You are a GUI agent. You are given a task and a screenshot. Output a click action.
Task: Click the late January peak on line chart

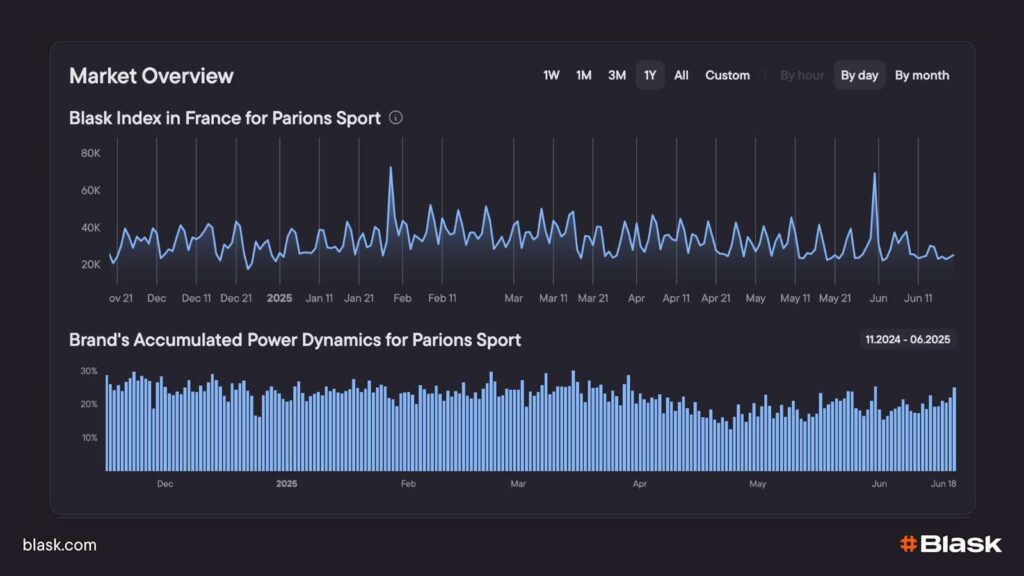(390, 169)
